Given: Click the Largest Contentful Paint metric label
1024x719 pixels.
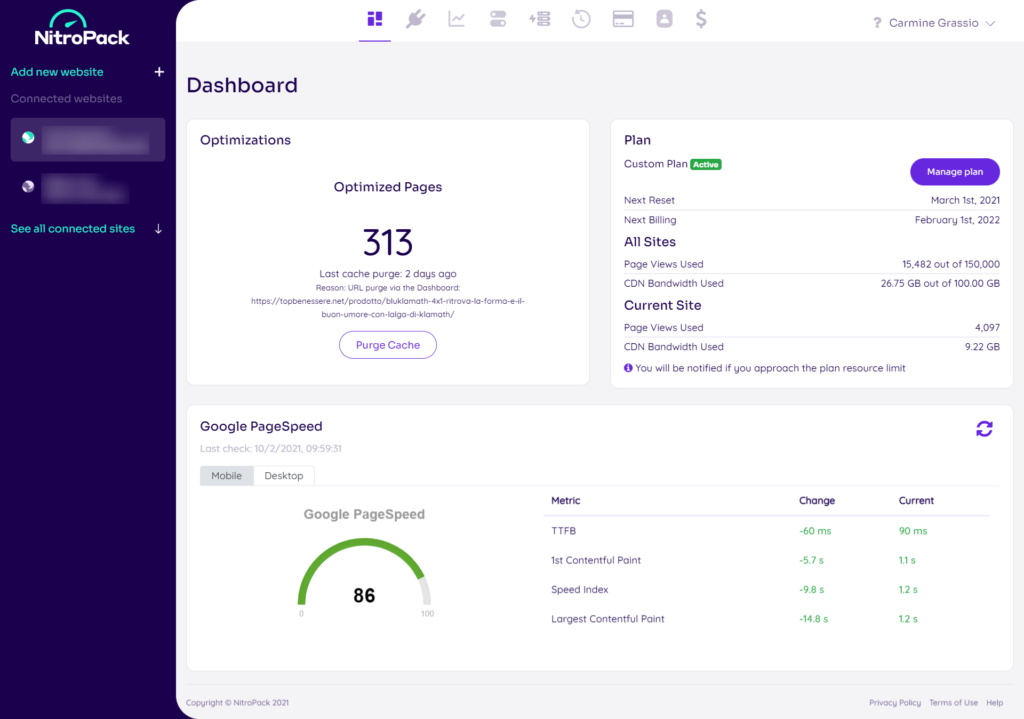Looking at the screenshot, I should (607, 619).
